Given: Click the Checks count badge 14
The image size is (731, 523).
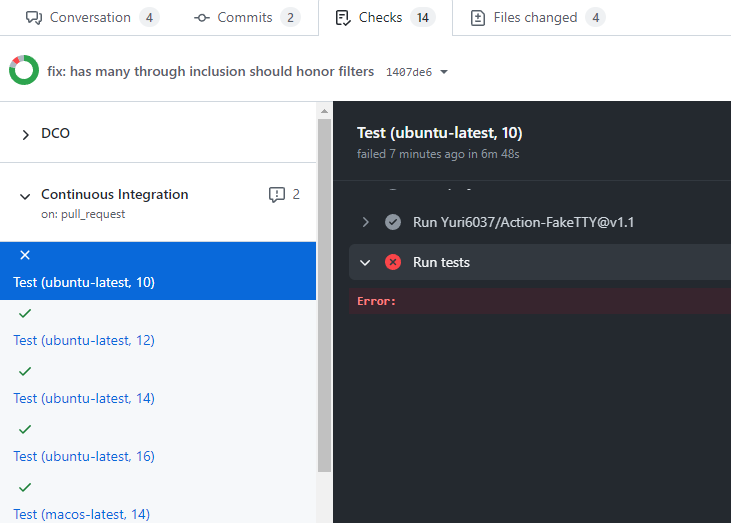Looking at the screenshot, I should pyautogui.click(x=423, y=18).
